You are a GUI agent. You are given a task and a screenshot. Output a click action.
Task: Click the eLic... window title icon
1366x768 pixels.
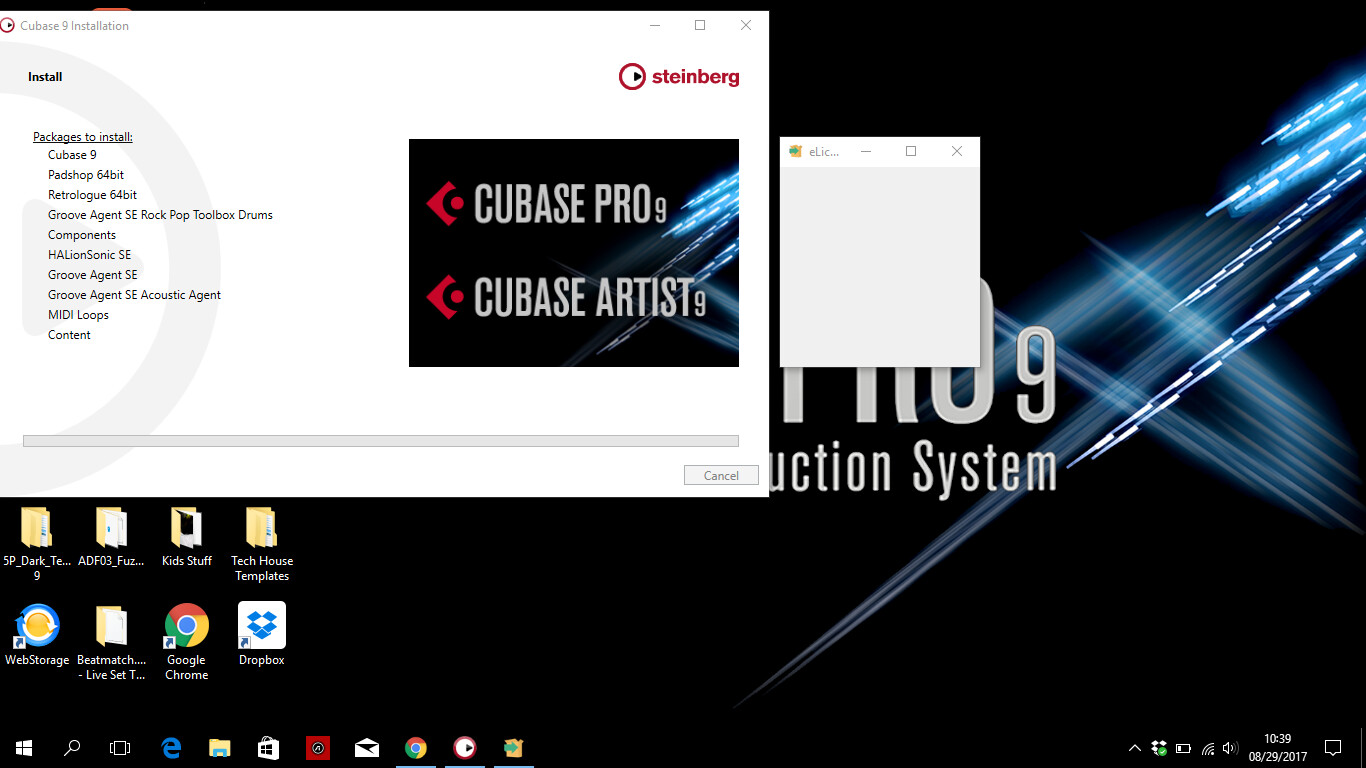pos(795,151)
